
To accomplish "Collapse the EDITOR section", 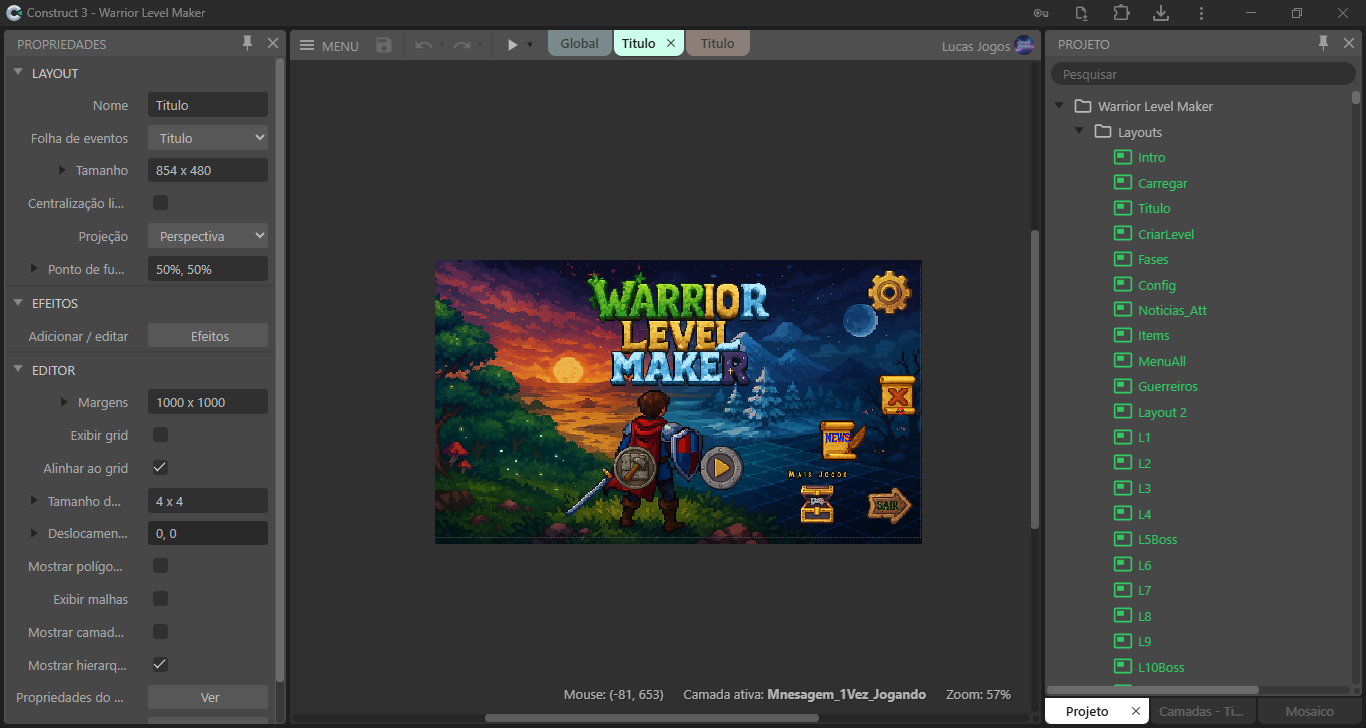I will click(19, 370).
